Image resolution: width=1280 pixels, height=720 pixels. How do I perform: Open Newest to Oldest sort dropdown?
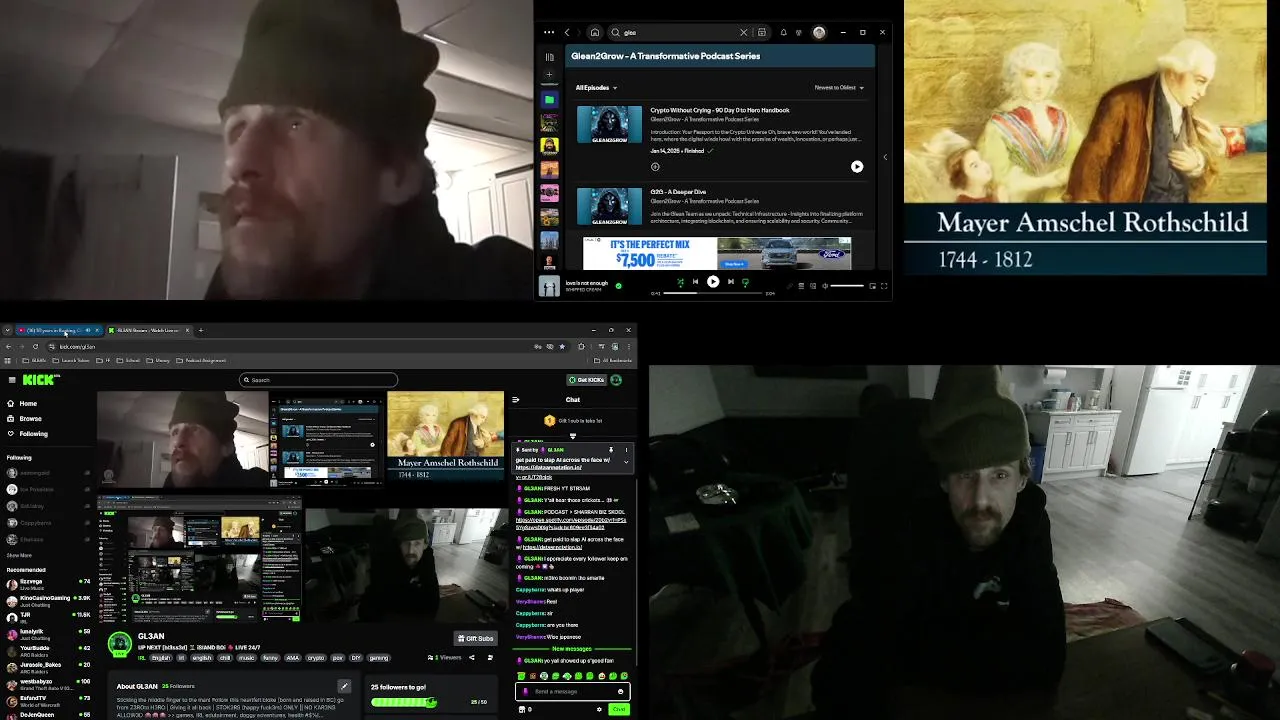coord(839,88)
